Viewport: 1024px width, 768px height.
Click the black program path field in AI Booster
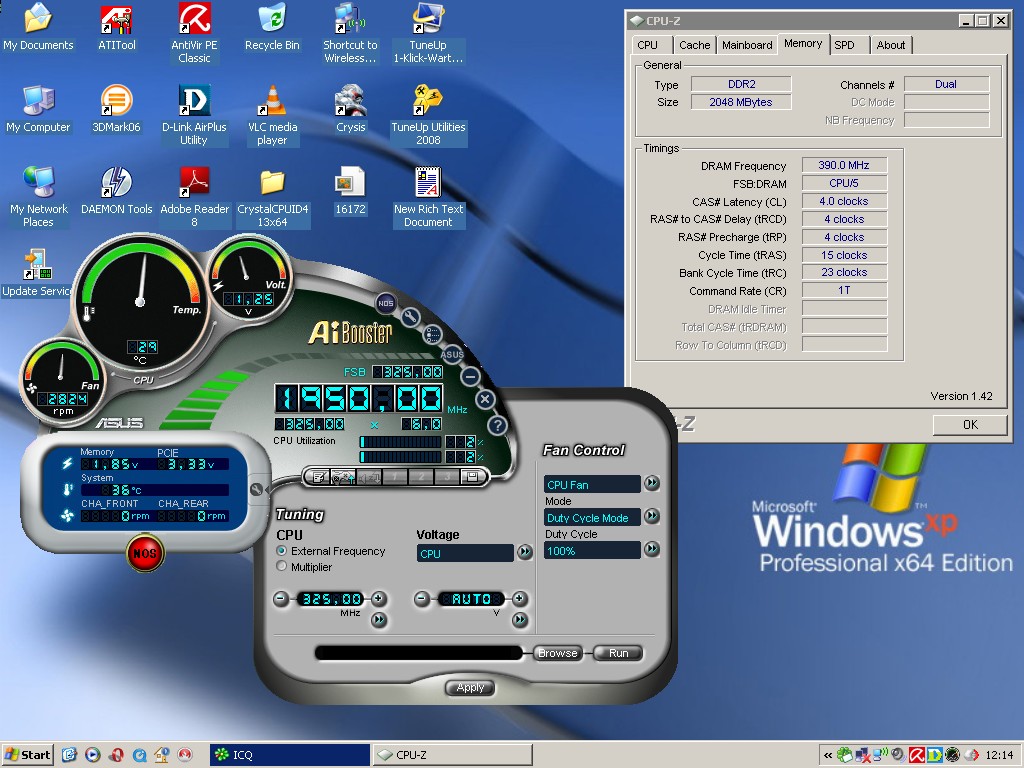click(x=419, y=653)
